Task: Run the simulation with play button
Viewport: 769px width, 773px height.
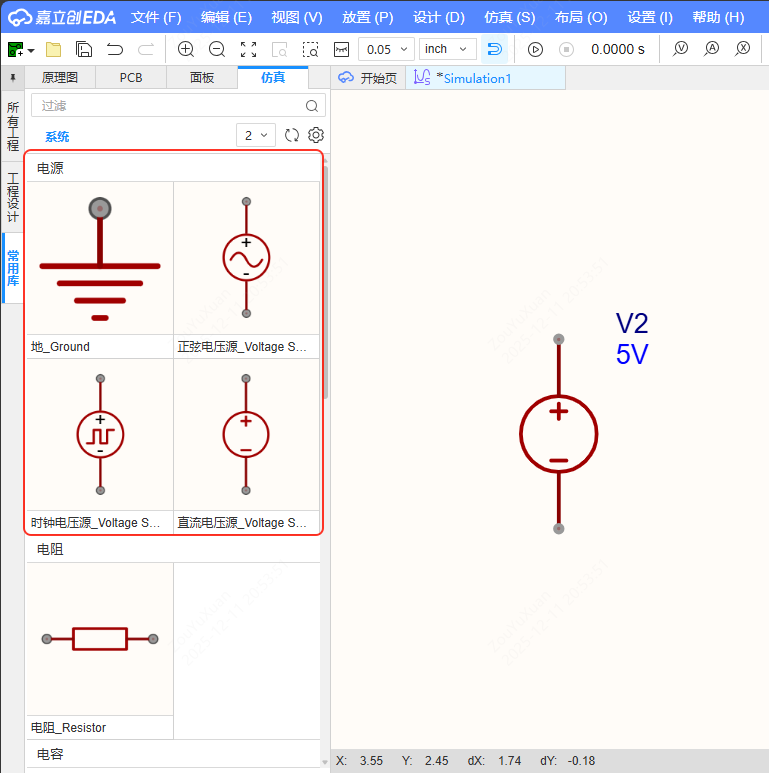Action: 535,49
